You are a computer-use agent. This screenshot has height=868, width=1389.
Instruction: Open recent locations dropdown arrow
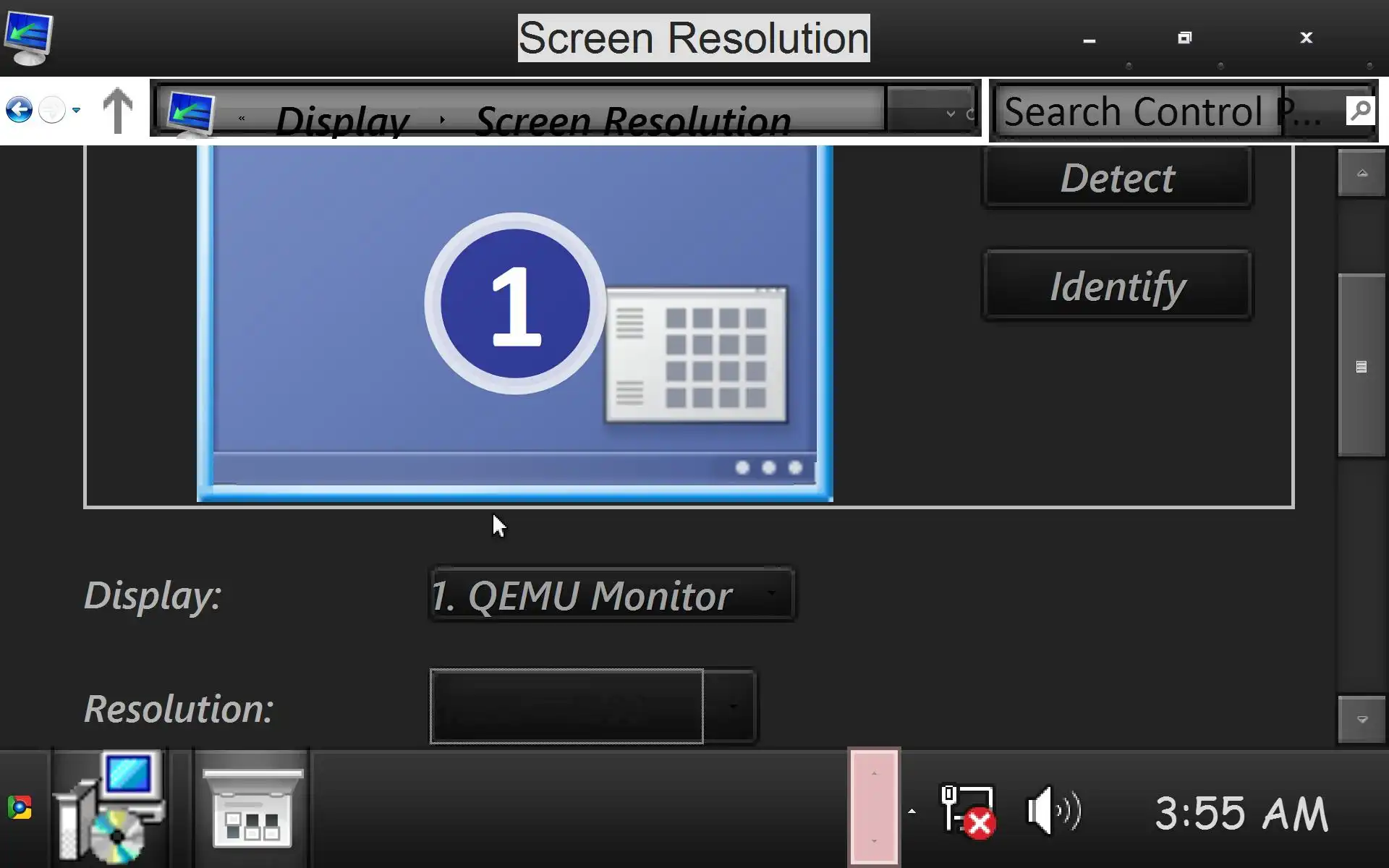pos(951,114)
